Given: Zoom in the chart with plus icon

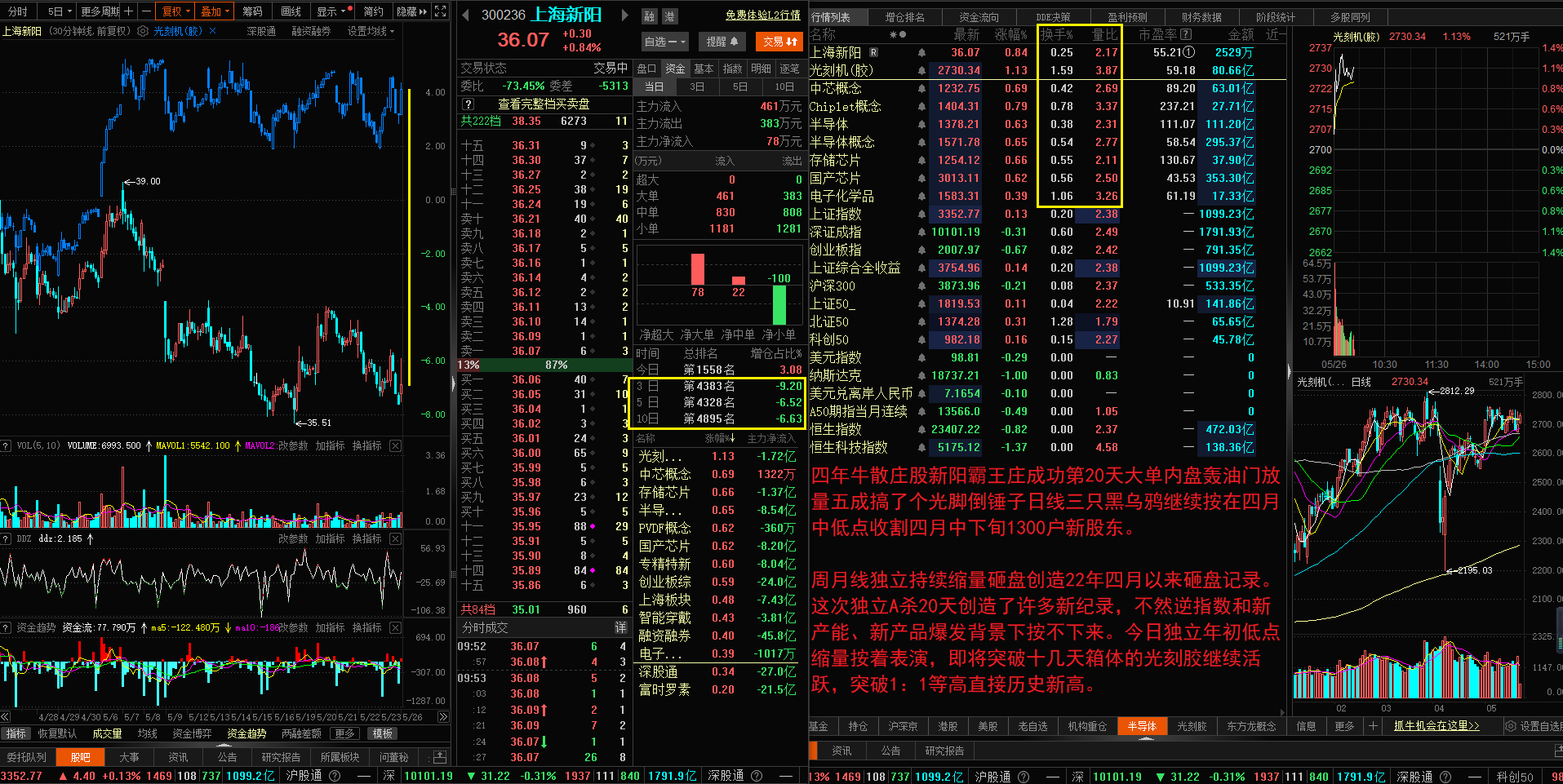Looking at the screenshot, I should click(x=128, y=11).
